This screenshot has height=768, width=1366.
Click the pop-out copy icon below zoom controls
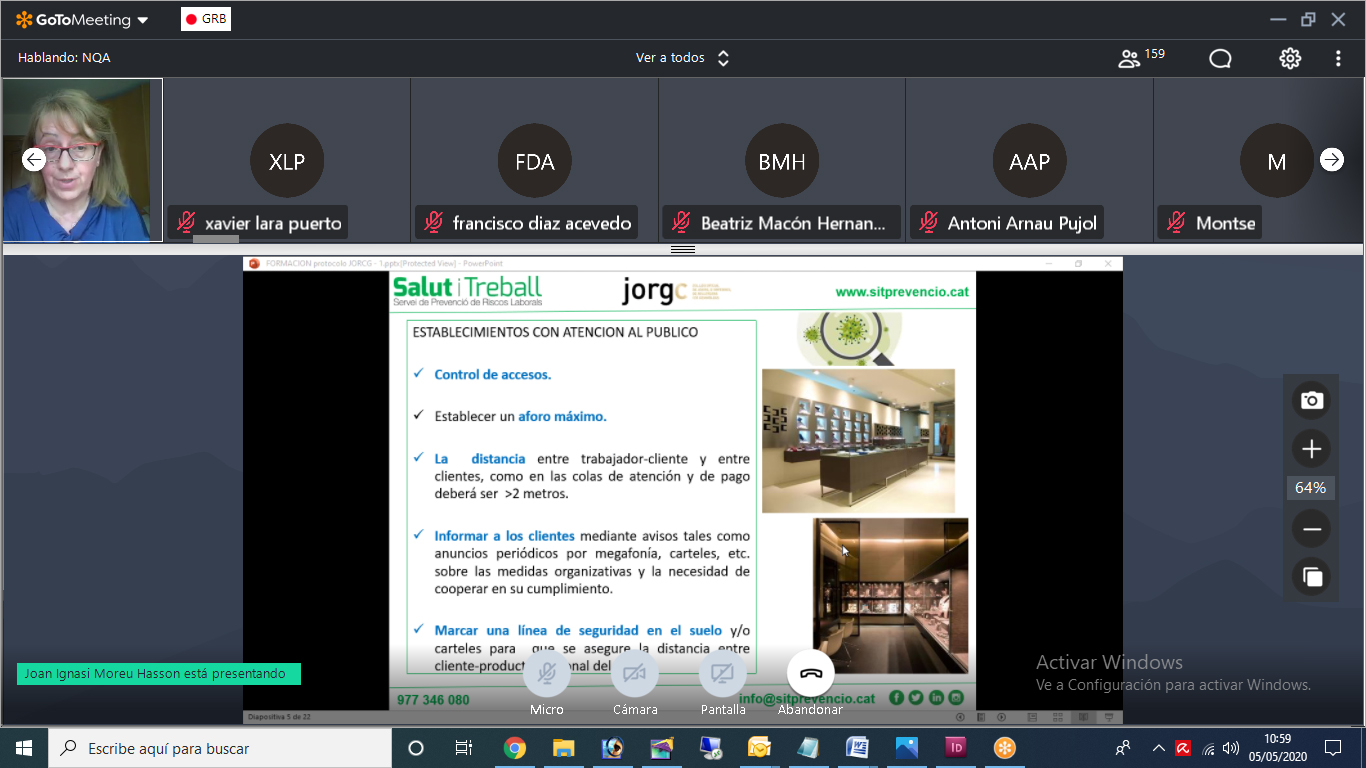pos(1312,577)
